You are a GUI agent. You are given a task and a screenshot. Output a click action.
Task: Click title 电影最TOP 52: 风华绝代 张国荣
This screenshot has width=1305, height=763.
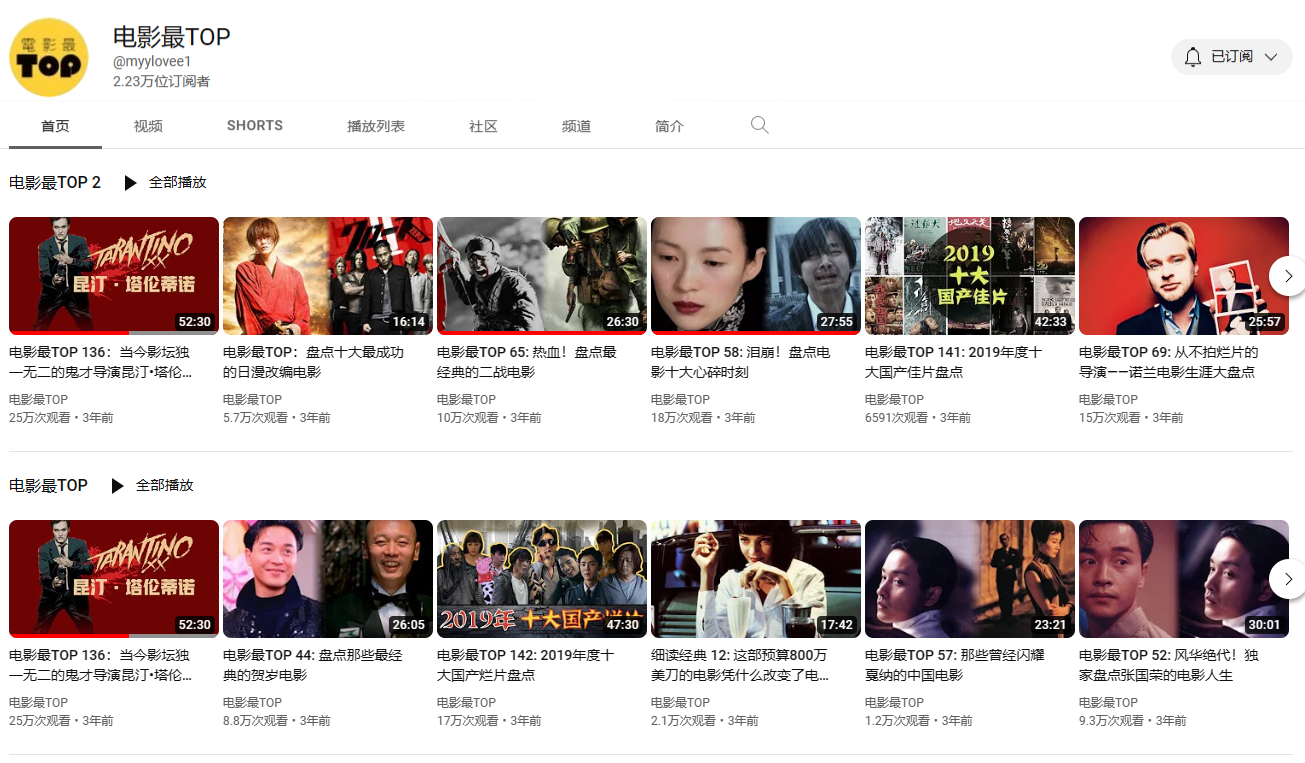(x=1169, y=665)
